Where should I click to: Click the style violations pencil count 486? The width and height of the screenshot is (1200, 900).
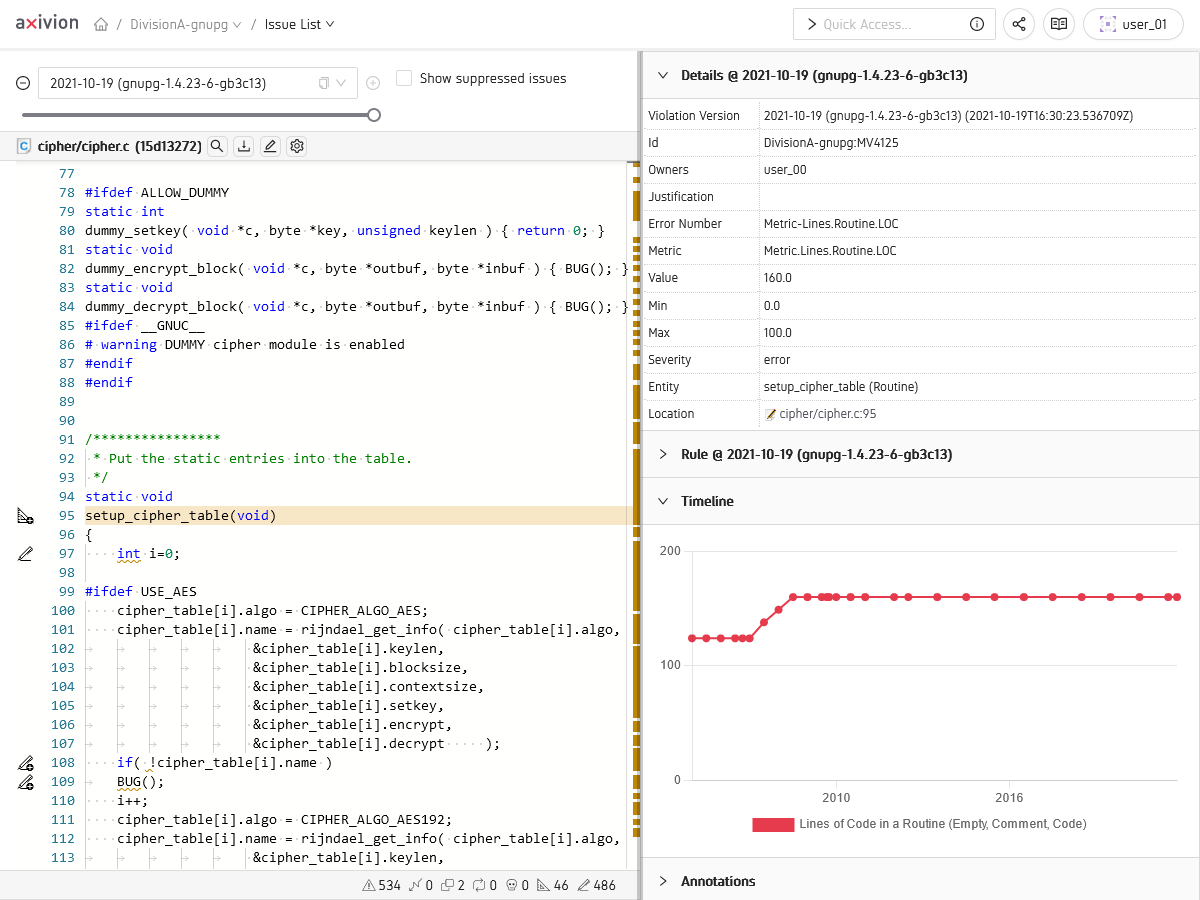point(597,885)
